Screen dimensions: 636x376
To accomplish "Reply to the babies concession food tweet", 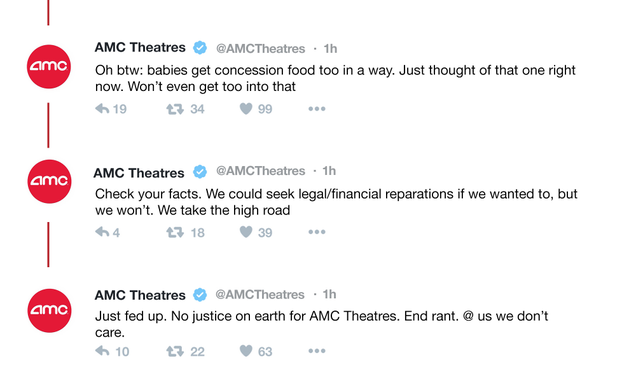I will tap(102, 109).
